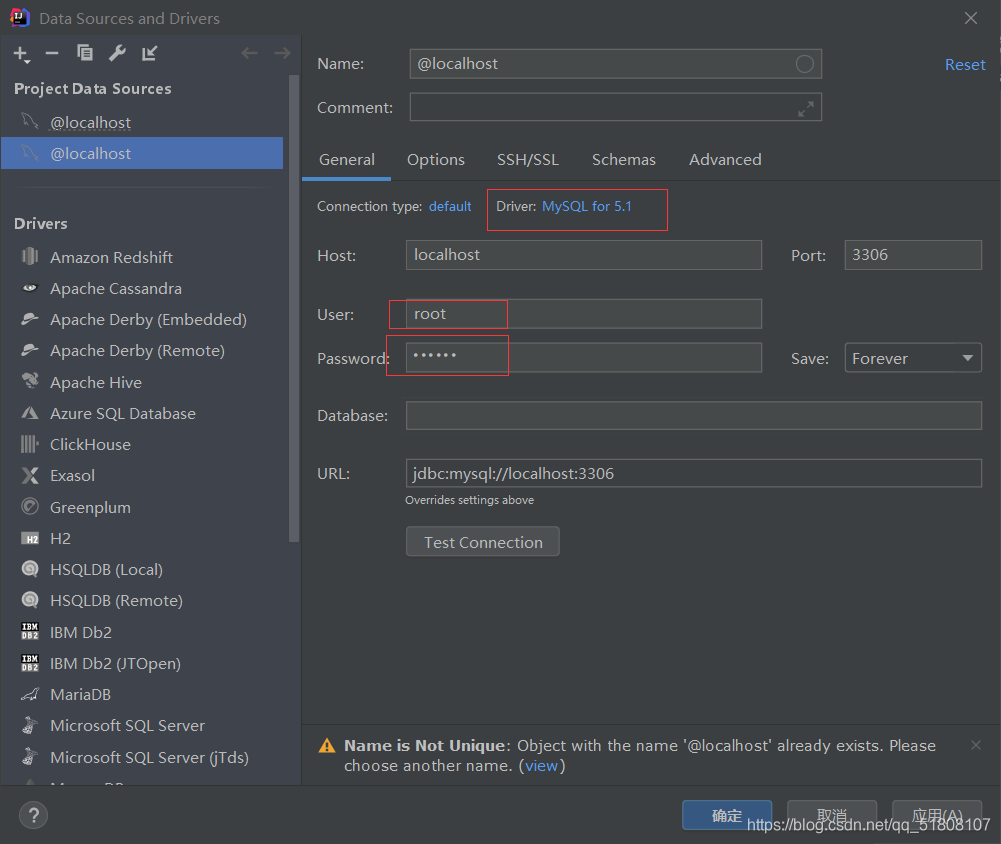Open the Save duration dropdown
1001x844 pixels.
(x=912, y=357)
